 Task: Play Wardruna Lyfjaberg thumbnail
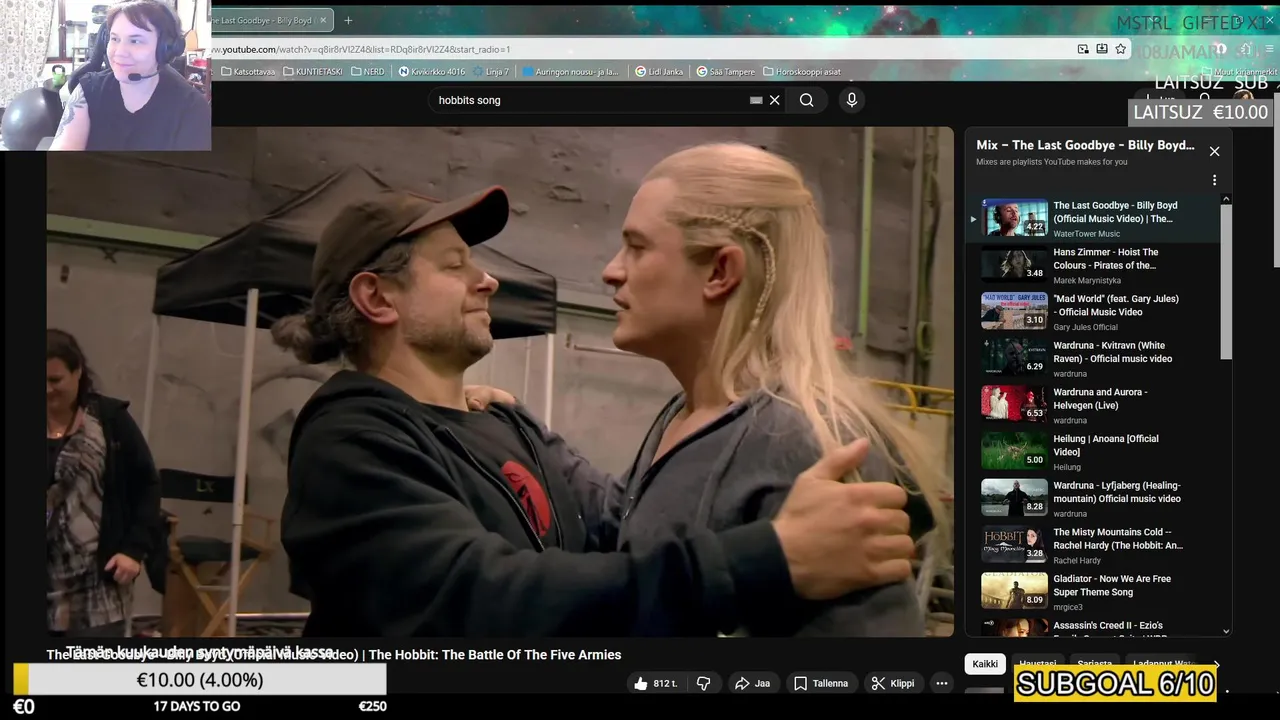[1015, 498]
